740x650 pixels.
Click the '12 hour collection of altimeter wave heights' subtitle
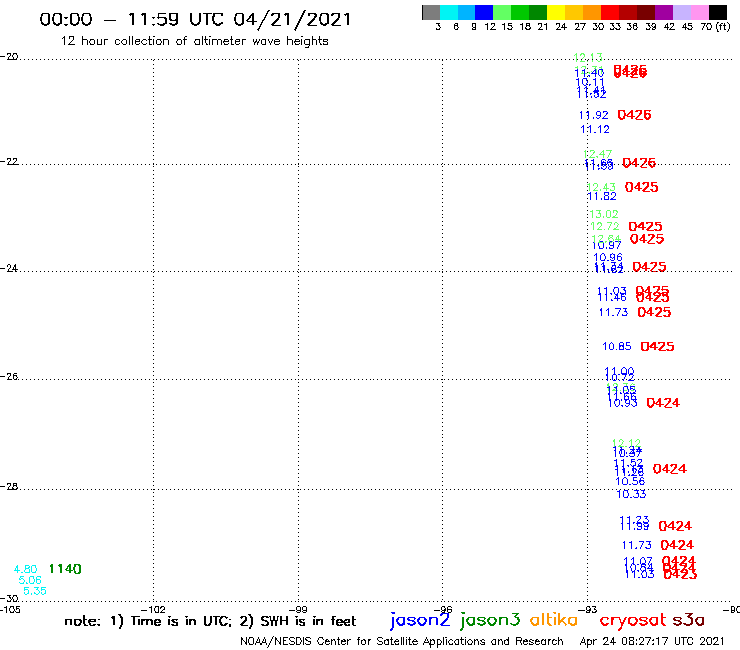[194, 41]
